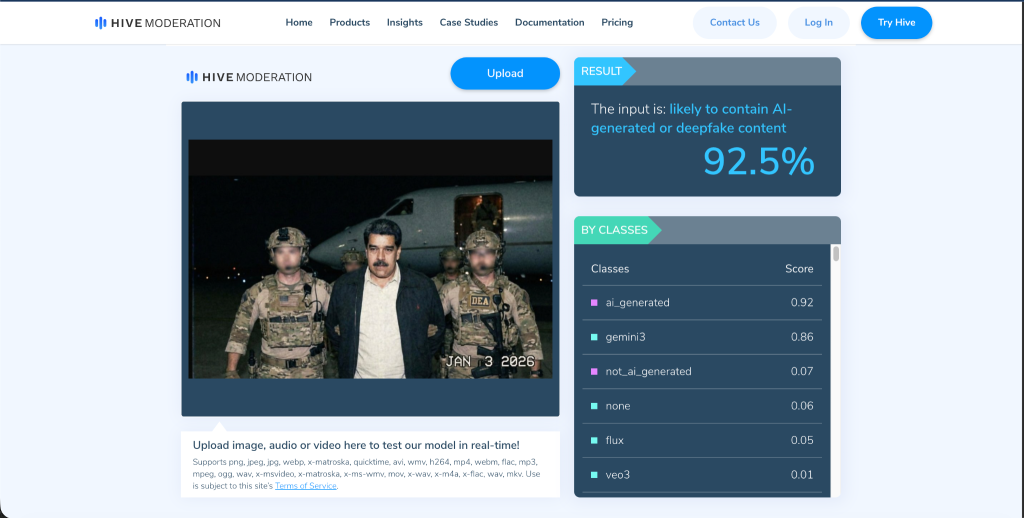Open the Products menu
Screen dimensions: 1024x518
coord(349,23)
